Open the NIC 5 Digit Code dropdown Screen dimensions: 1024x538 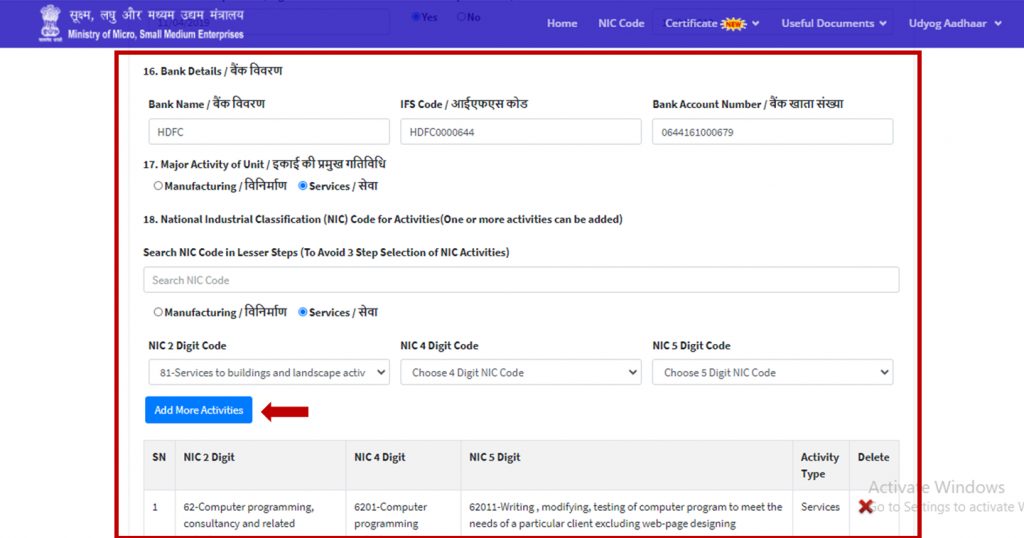pos(772,373)
